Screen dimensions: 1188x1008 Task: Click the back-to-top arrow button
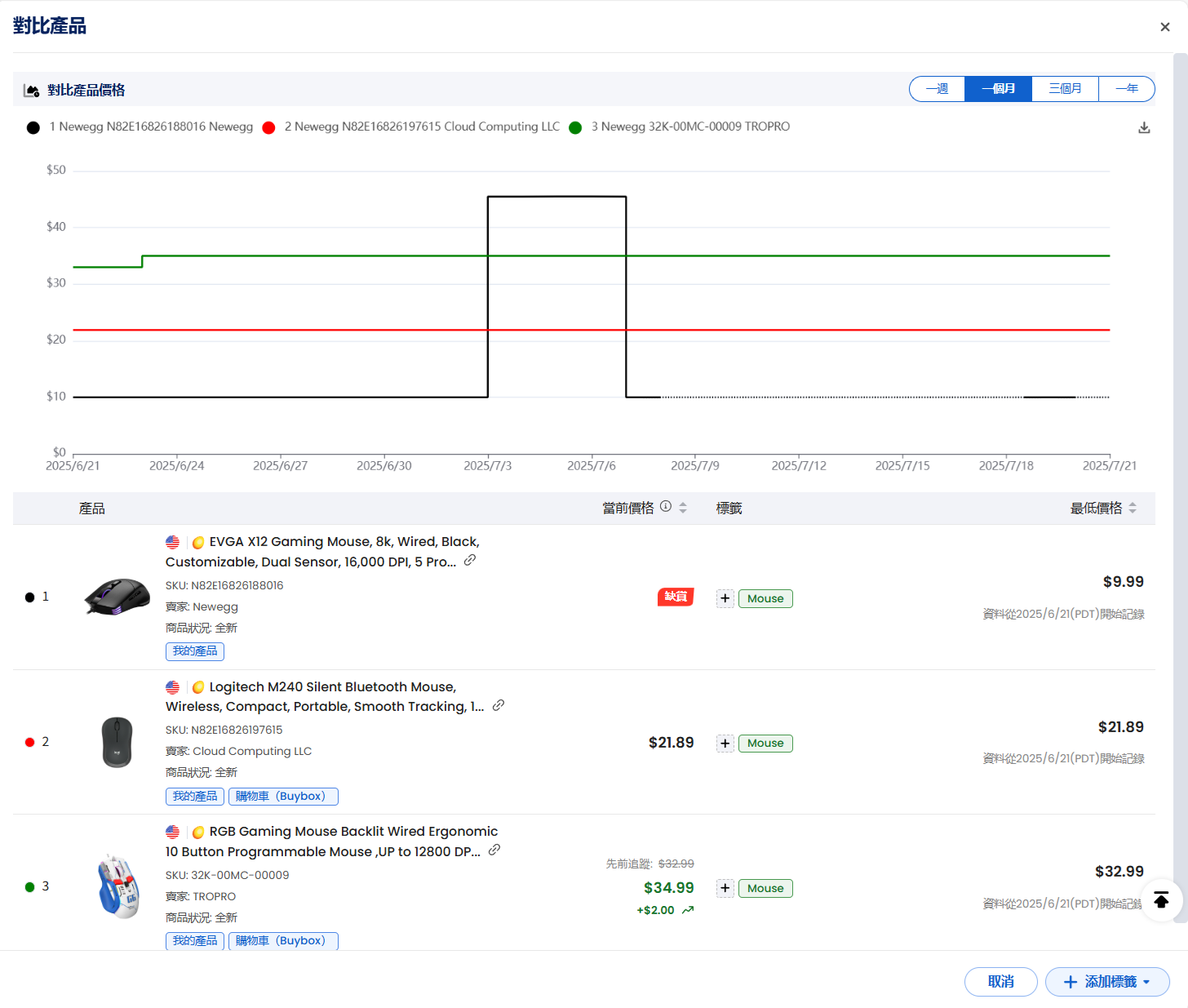[1161, 900]
